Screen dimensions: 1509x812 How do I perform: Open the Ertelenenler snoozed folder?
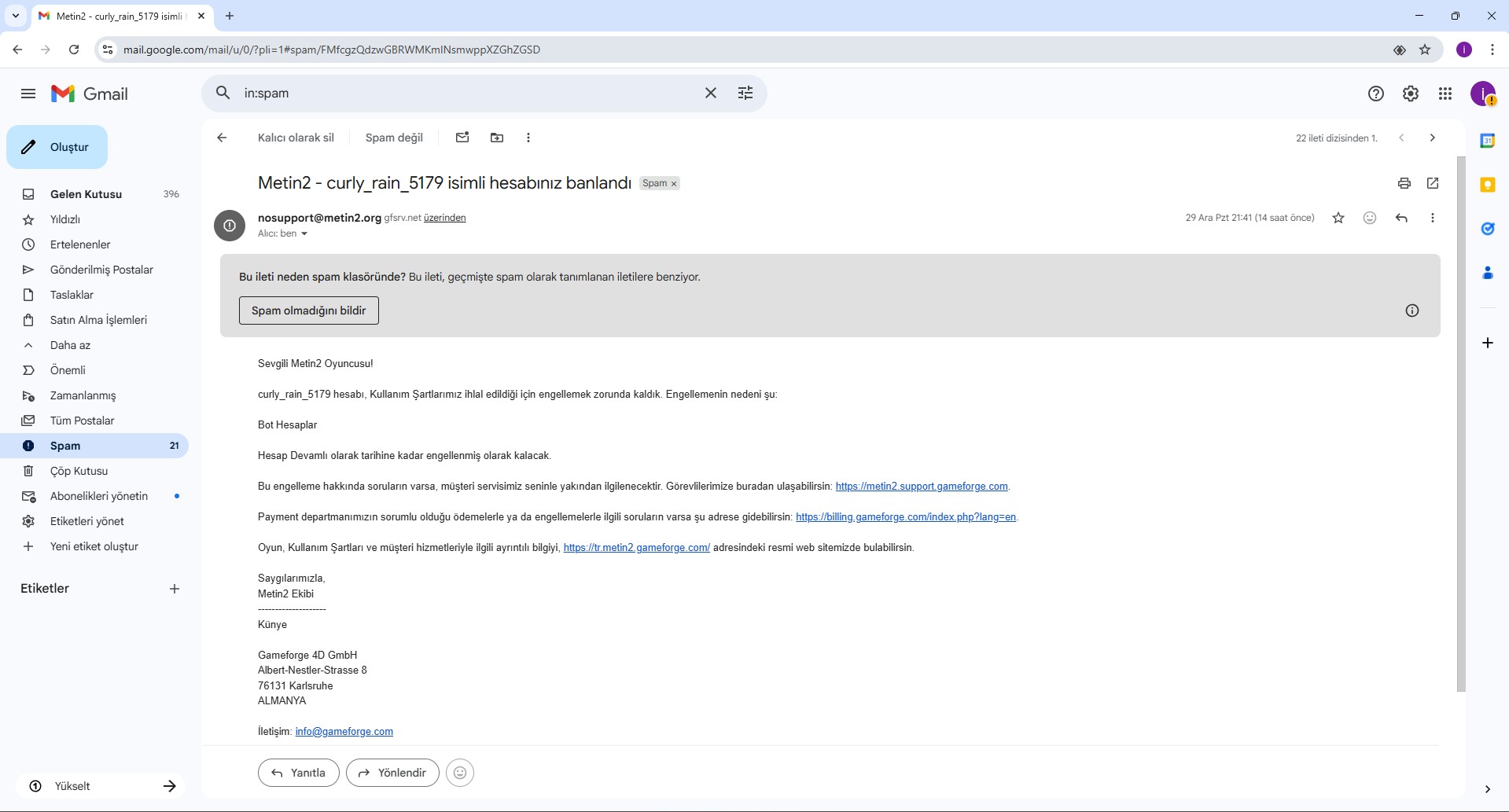tap(94, 244)
